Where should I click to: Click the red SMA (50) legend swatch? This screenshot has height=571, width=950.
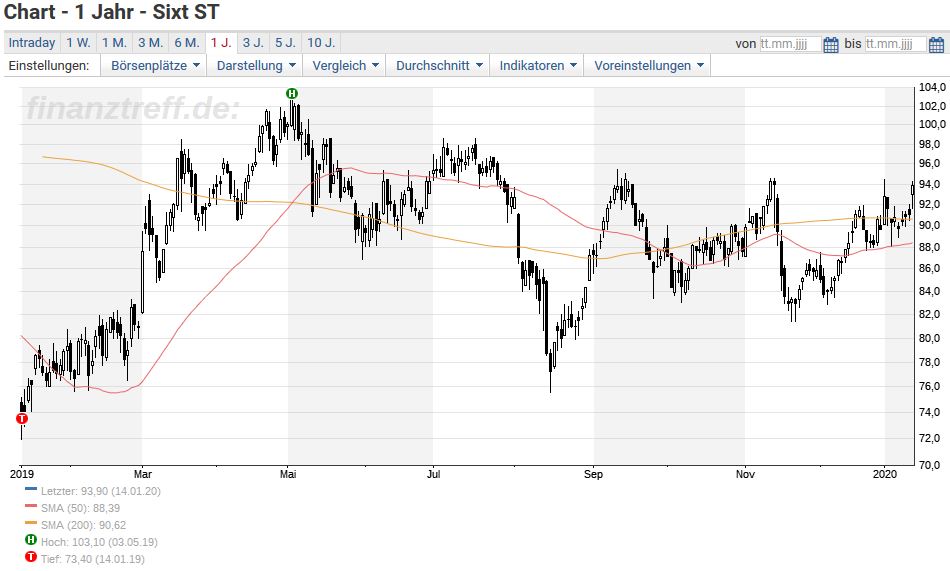pos(31,505)
